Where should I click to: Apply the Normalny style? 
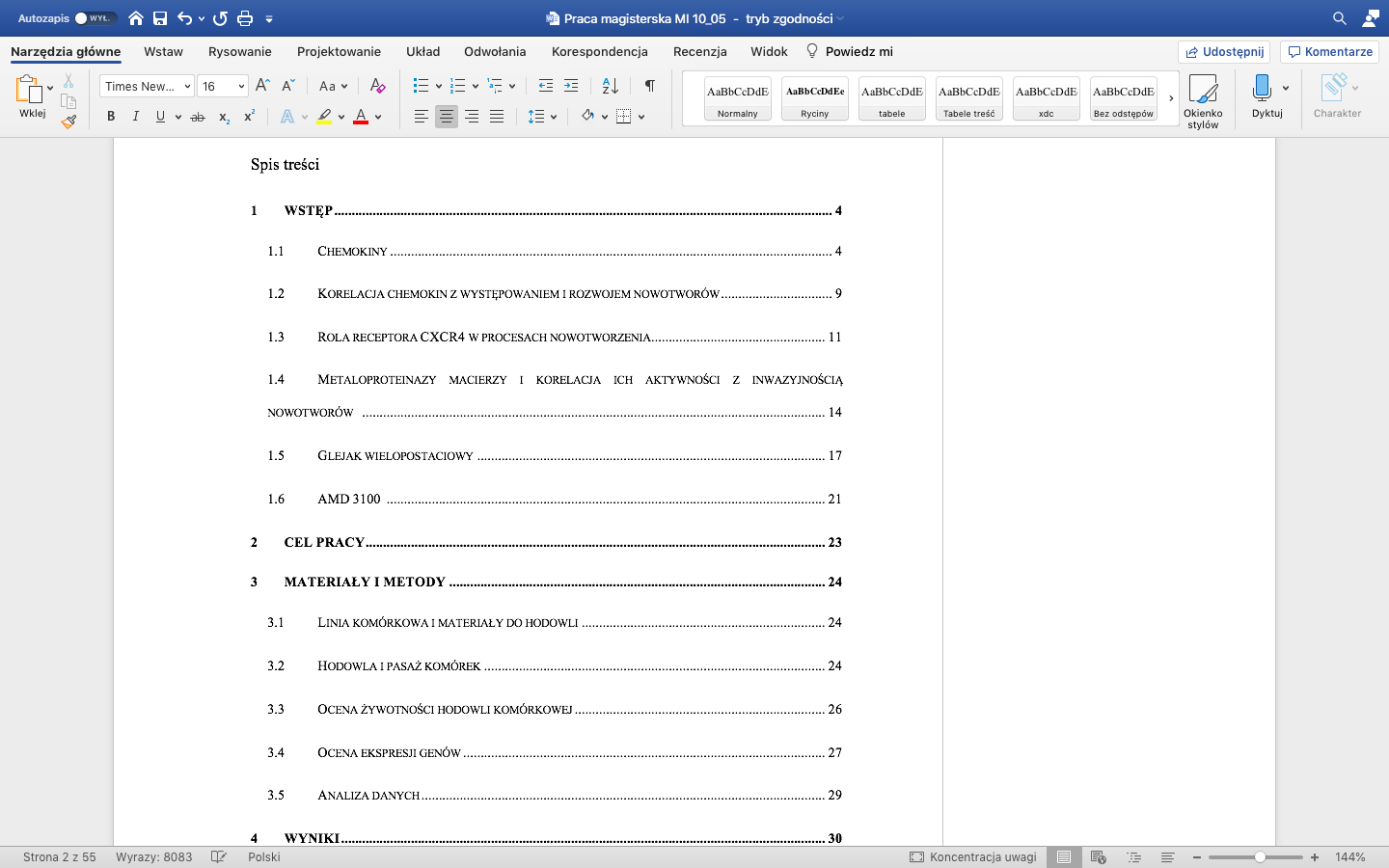click(x=738, y=98)
